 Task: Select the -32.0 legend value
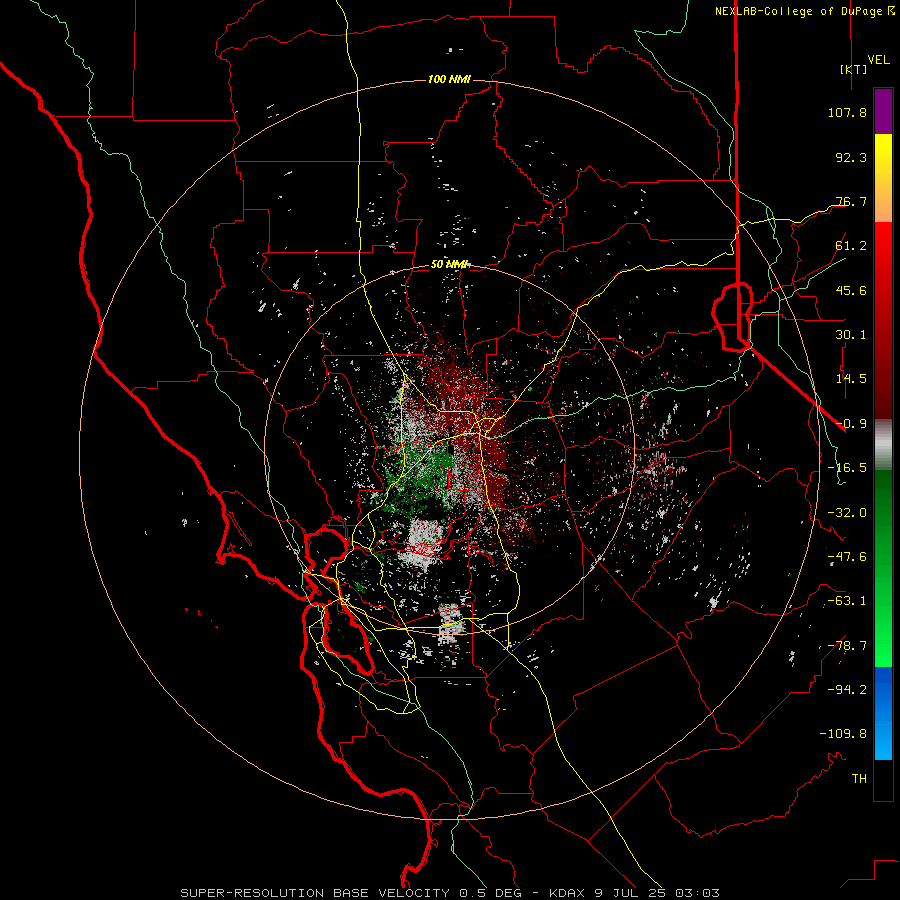click(x=847, y=513)
